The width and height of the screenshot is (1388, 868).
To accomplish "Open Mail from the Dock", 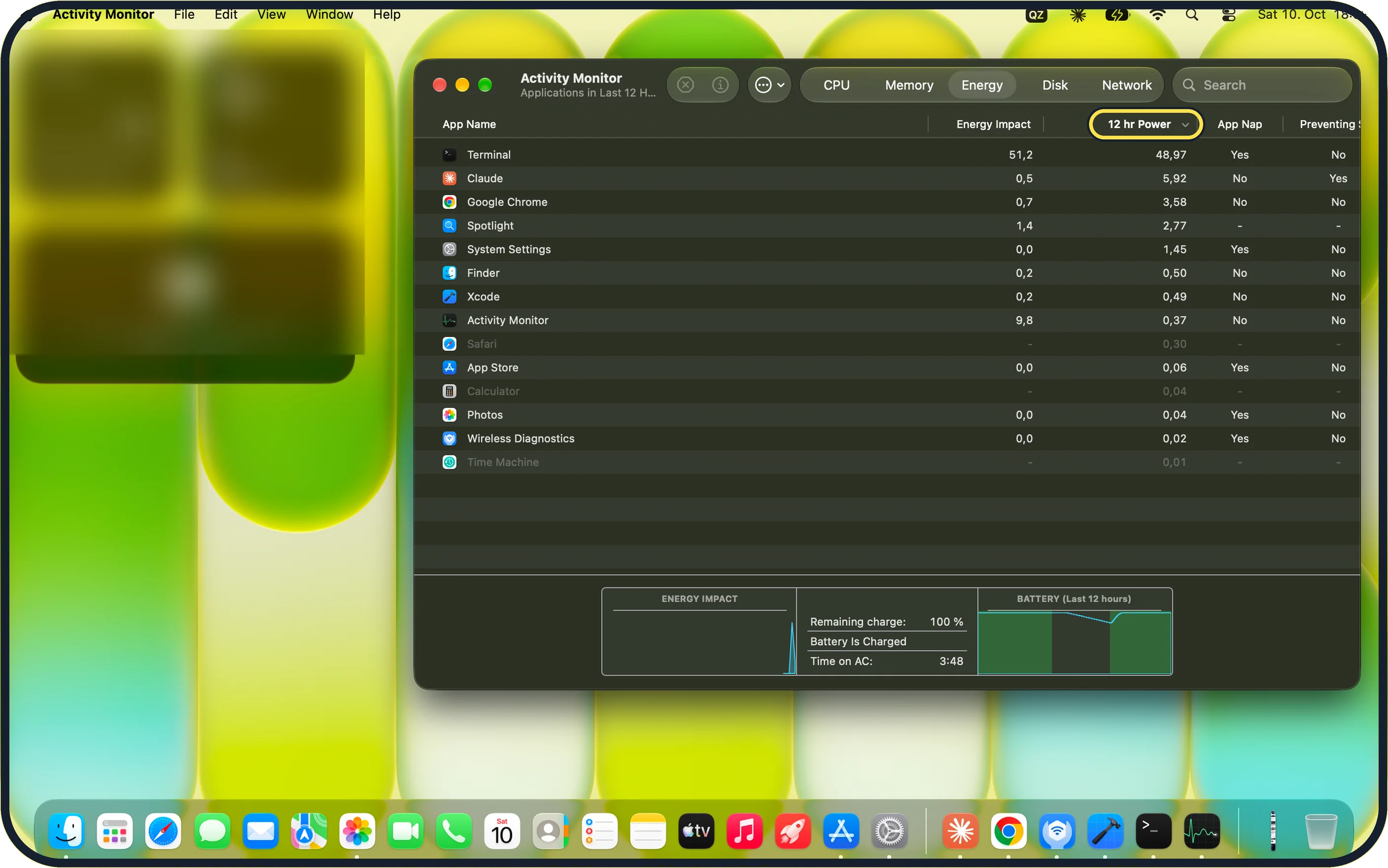I will coord(260,831).
